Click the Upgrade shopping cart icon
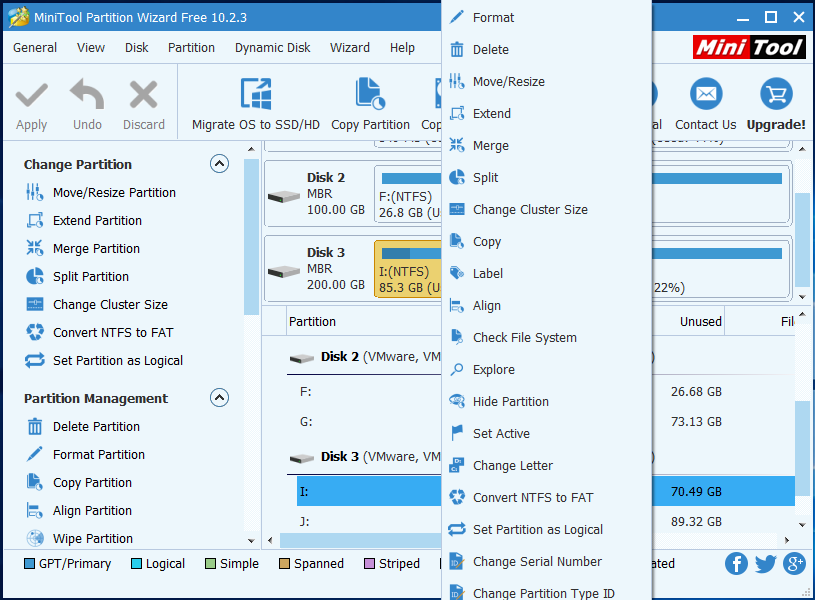Viewport: 815px width, 600px height. click(776, 94)
